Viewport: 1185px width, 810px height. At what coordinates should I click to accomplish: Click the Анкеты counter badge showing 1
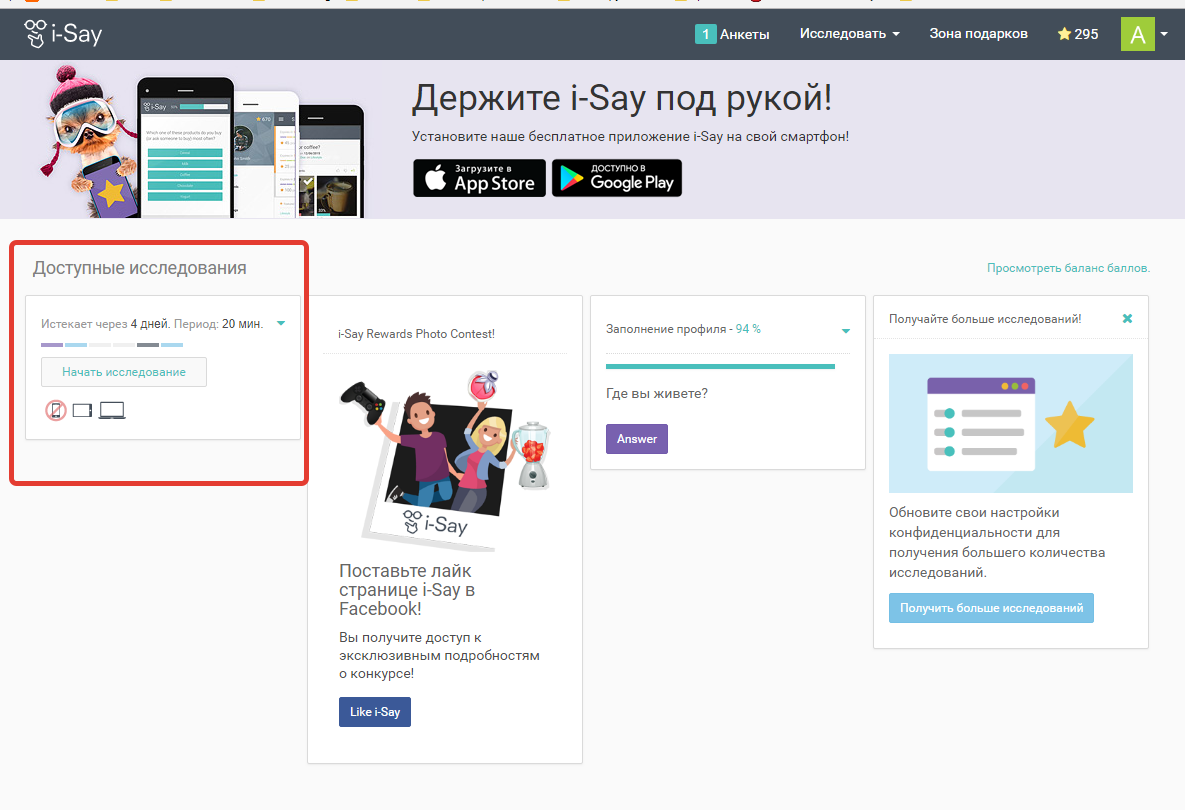[705, 34]
